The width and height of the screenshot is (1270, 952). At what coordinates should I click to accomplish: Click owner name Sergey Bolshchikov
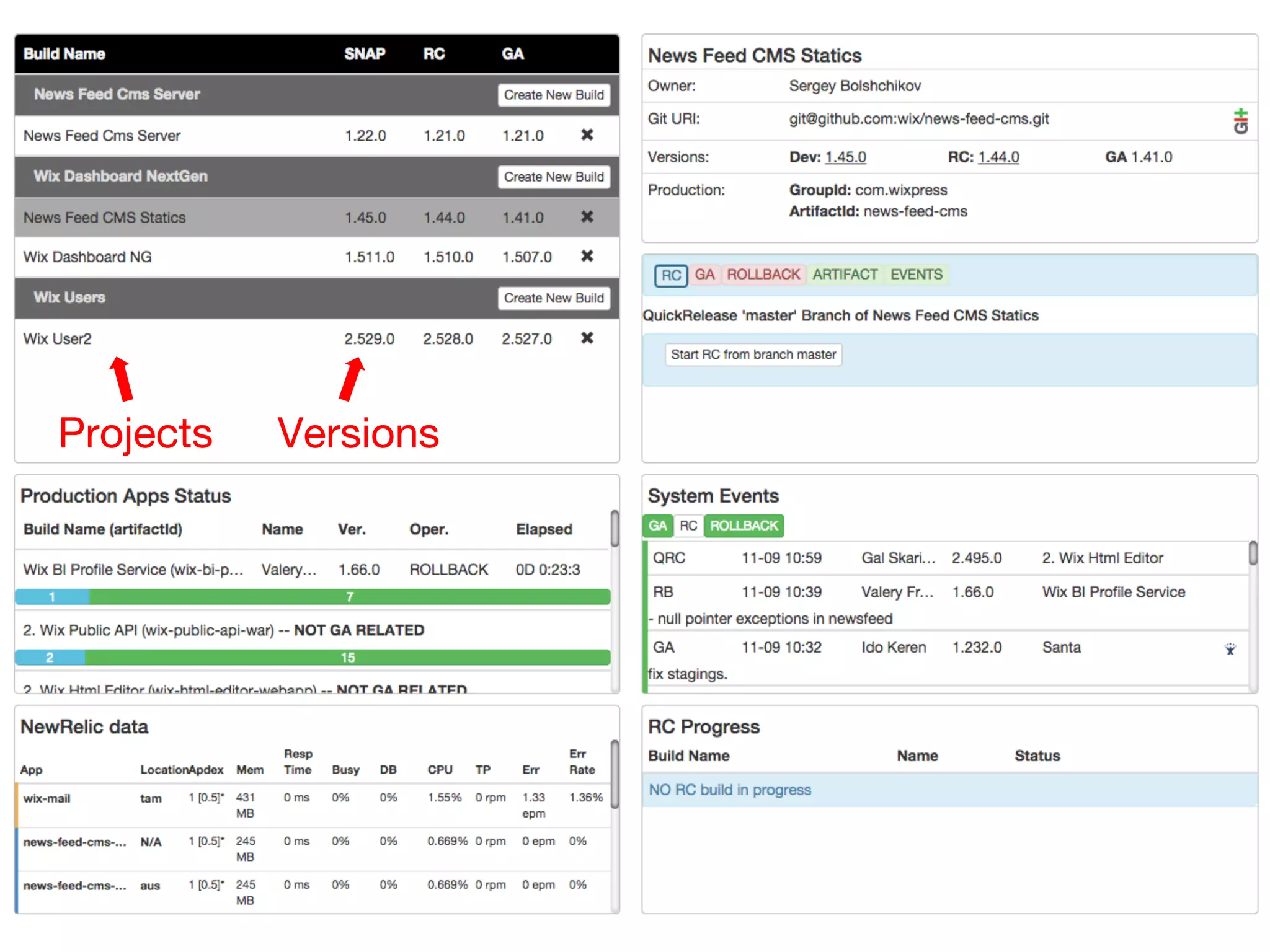(x=855, y=86)
